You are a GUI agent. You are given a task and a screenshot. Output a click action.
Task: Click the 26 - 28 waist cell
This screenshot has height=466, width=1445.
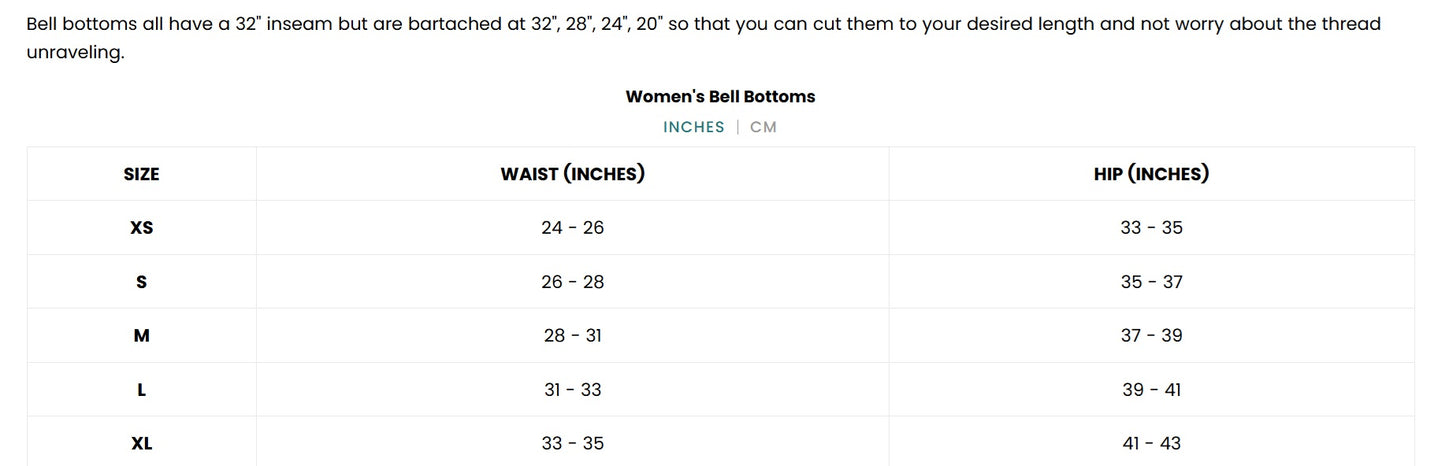[x=572, y=282]
